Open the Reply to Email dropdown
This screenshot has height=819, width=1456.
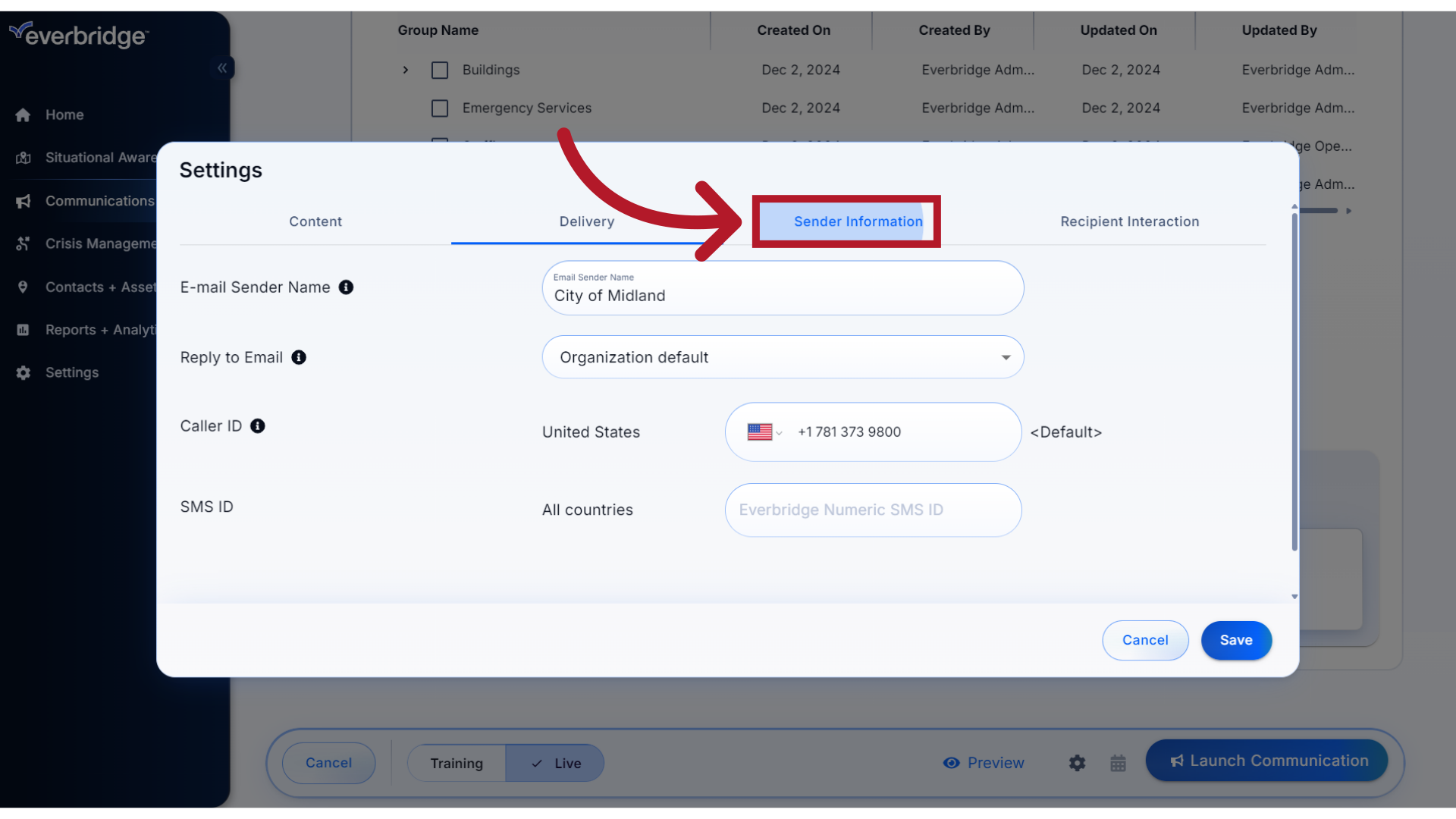(783, 357)
